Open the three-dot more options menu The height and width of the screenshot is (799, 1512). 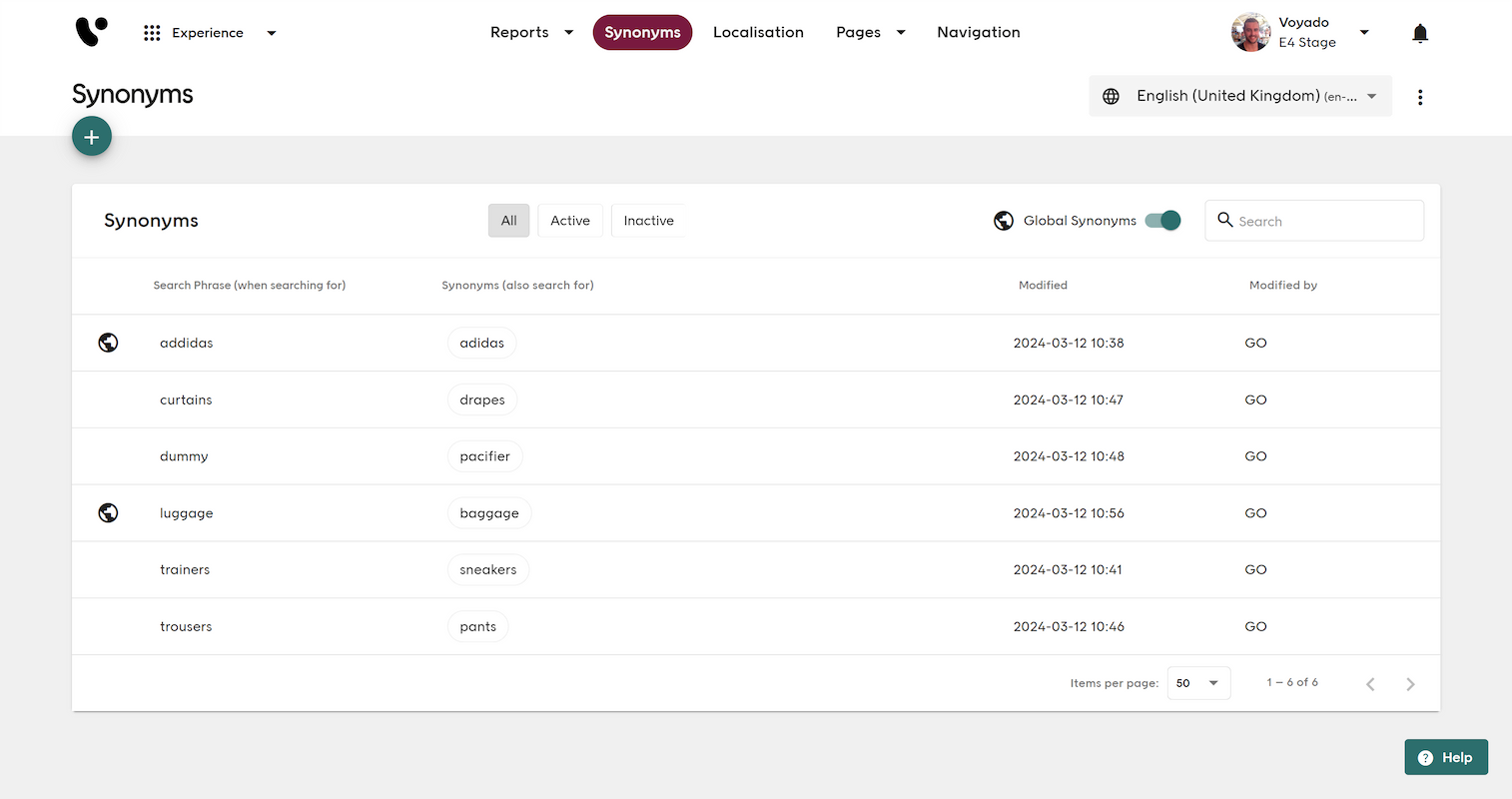pos(1419,97)
